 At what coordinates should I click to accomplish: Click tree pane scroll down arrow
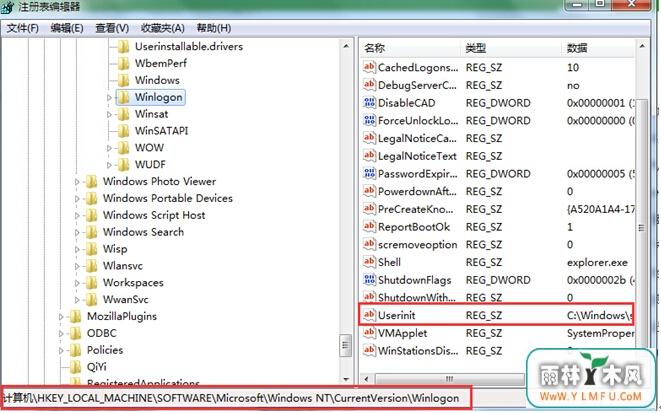coord(346,379)
